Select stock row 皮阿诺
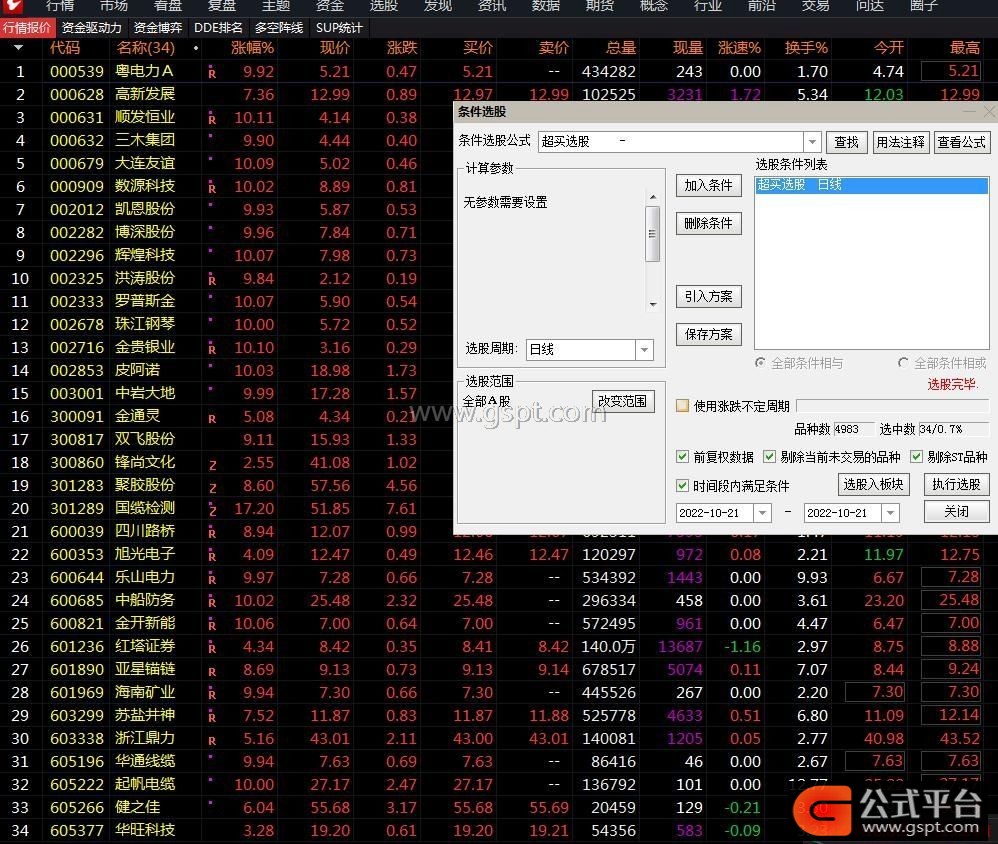 (227, 370)
